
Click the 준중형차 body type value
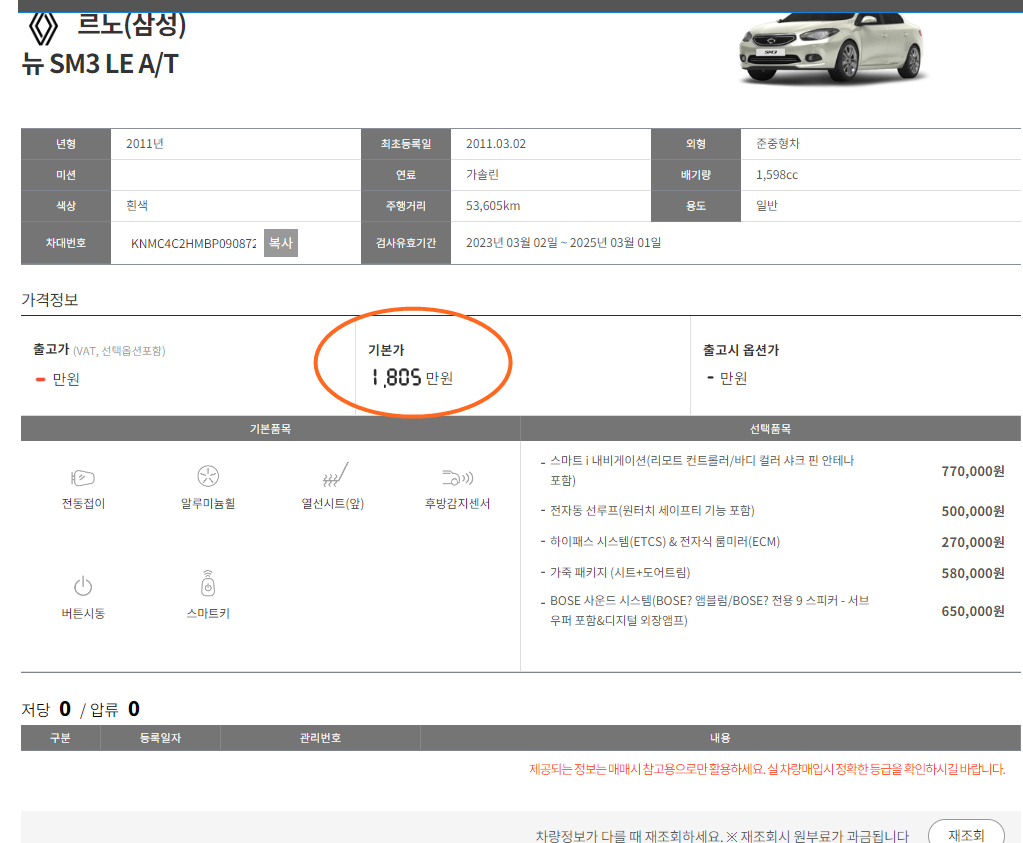(x=778, y=144)
